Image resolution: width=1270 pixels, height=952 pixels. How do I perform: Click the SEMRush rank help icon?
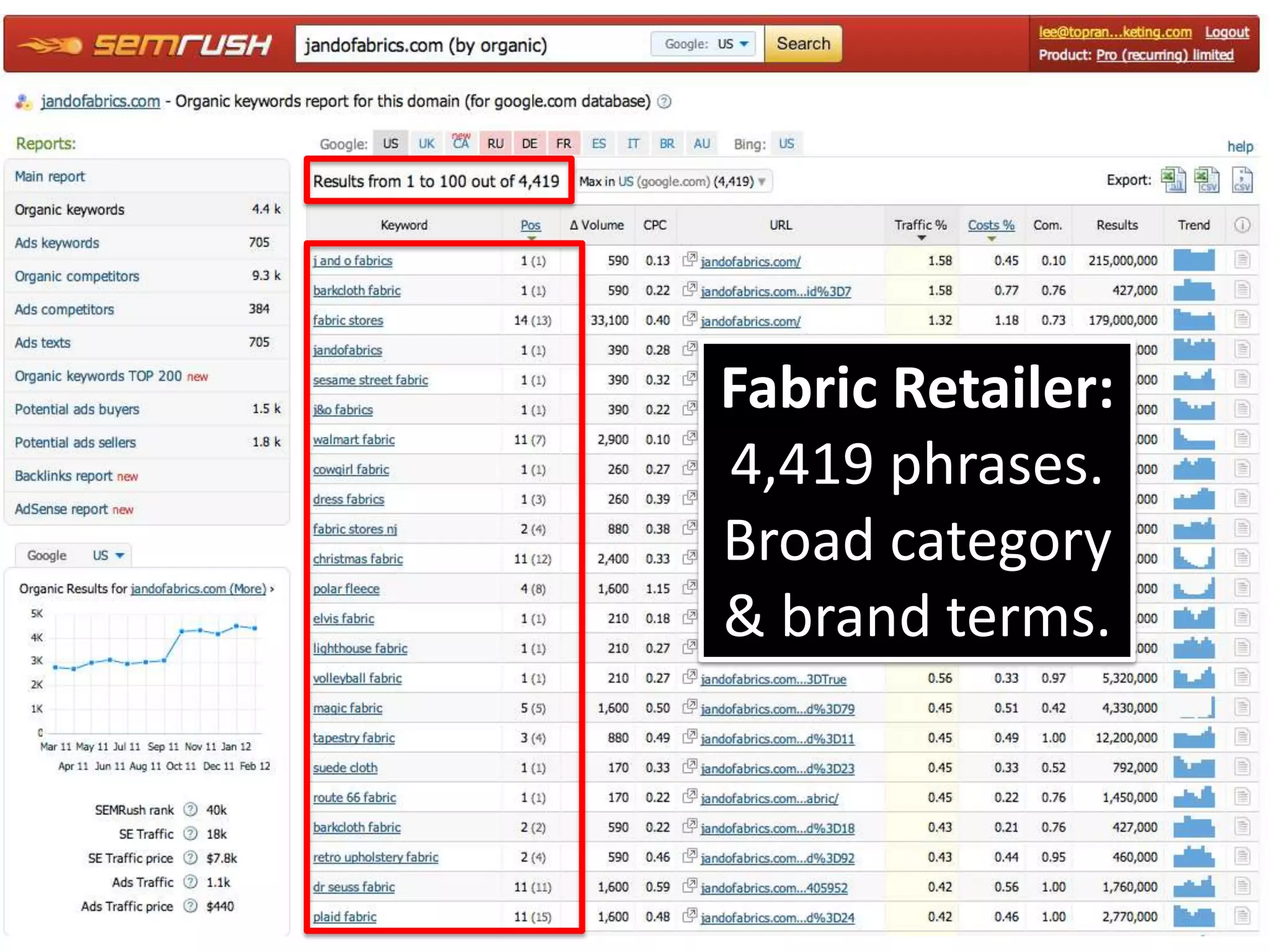tap(191, 809)
